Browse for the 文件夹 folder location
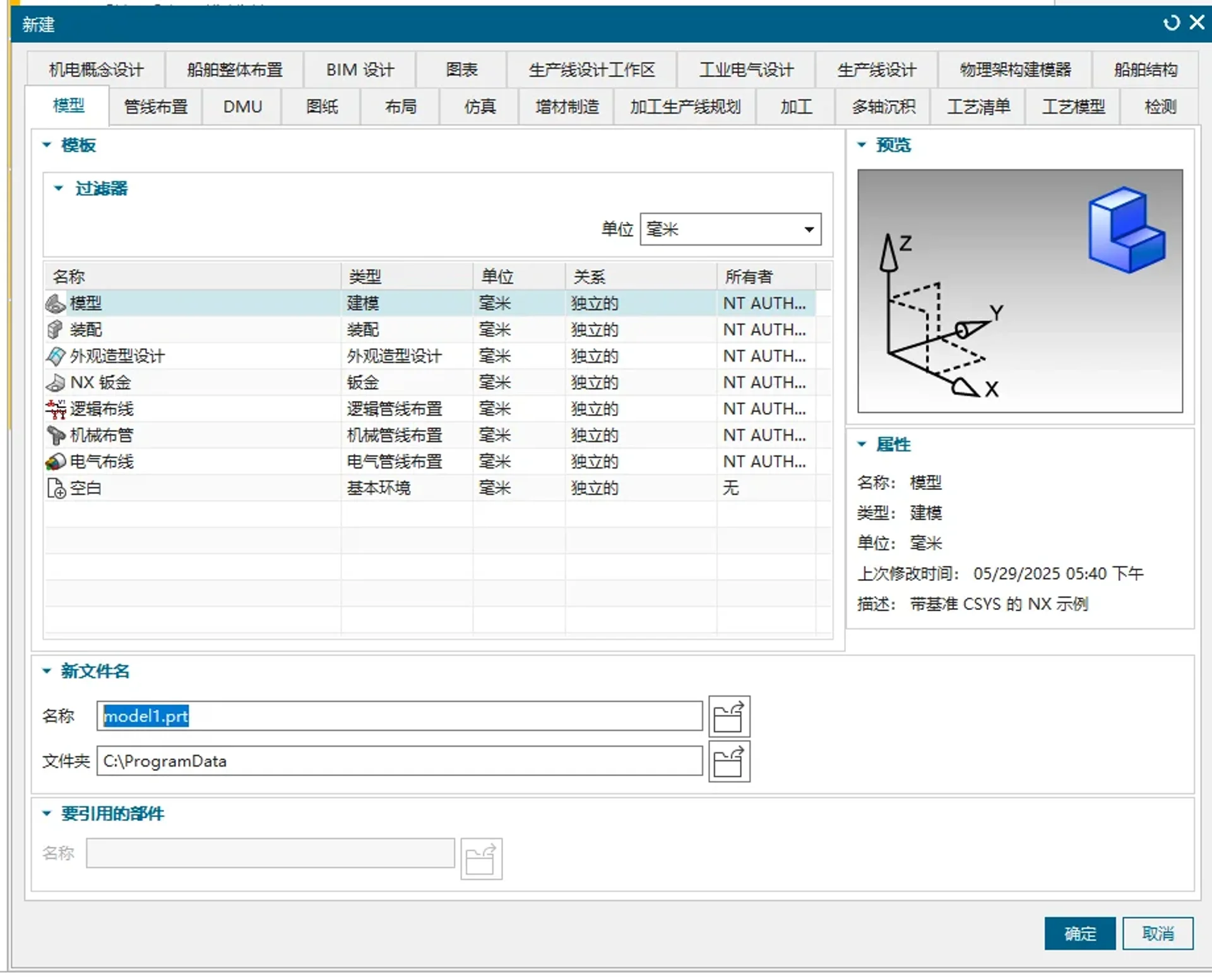This screenshot has height=980, width=1212. (729, 762)
